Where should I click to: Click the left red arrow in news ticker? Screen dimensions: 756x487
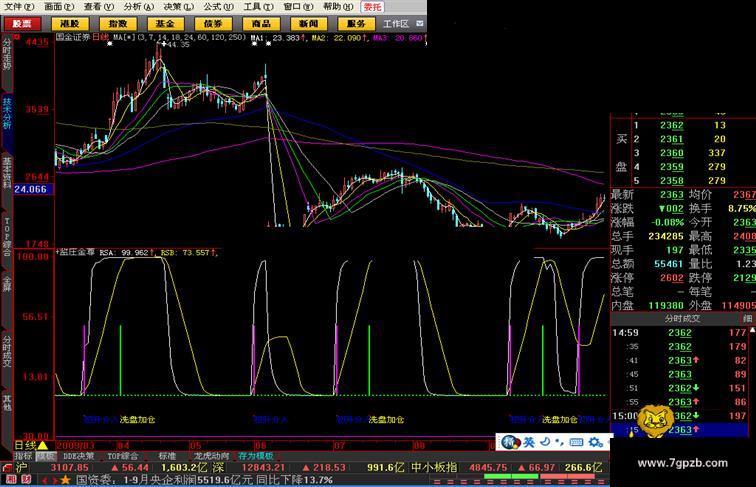click(45, 480)
